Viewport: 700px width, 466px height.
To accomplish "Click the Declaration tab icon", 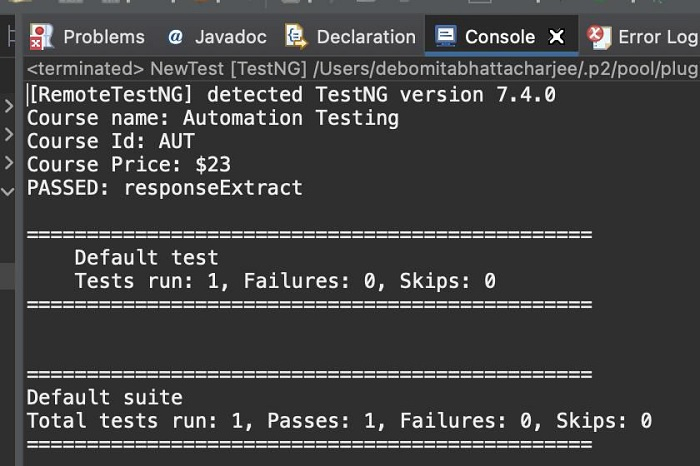I will pyautogui.click(x=296, y=37).
